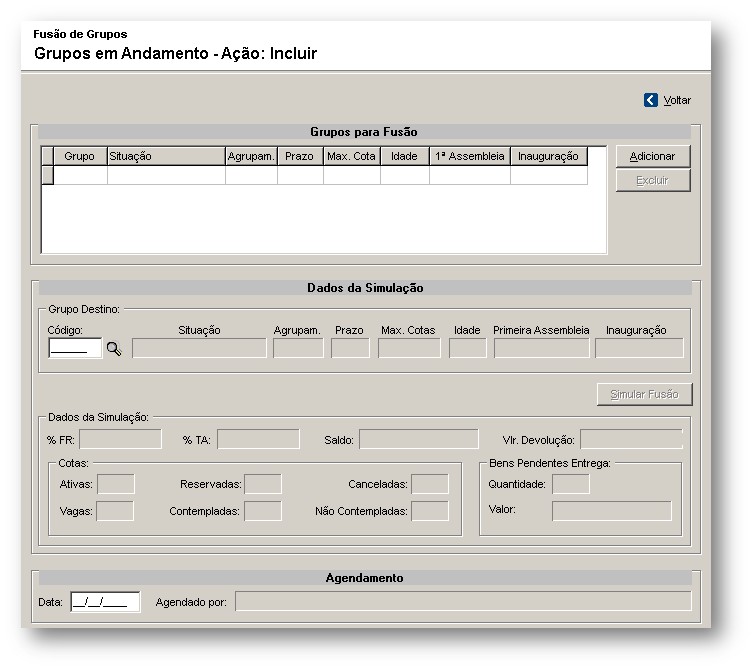The height and width of the screenshot is (670, 753).
Task: Select the 1ª Assembleia column header
Action: click(x=470, y=156)
